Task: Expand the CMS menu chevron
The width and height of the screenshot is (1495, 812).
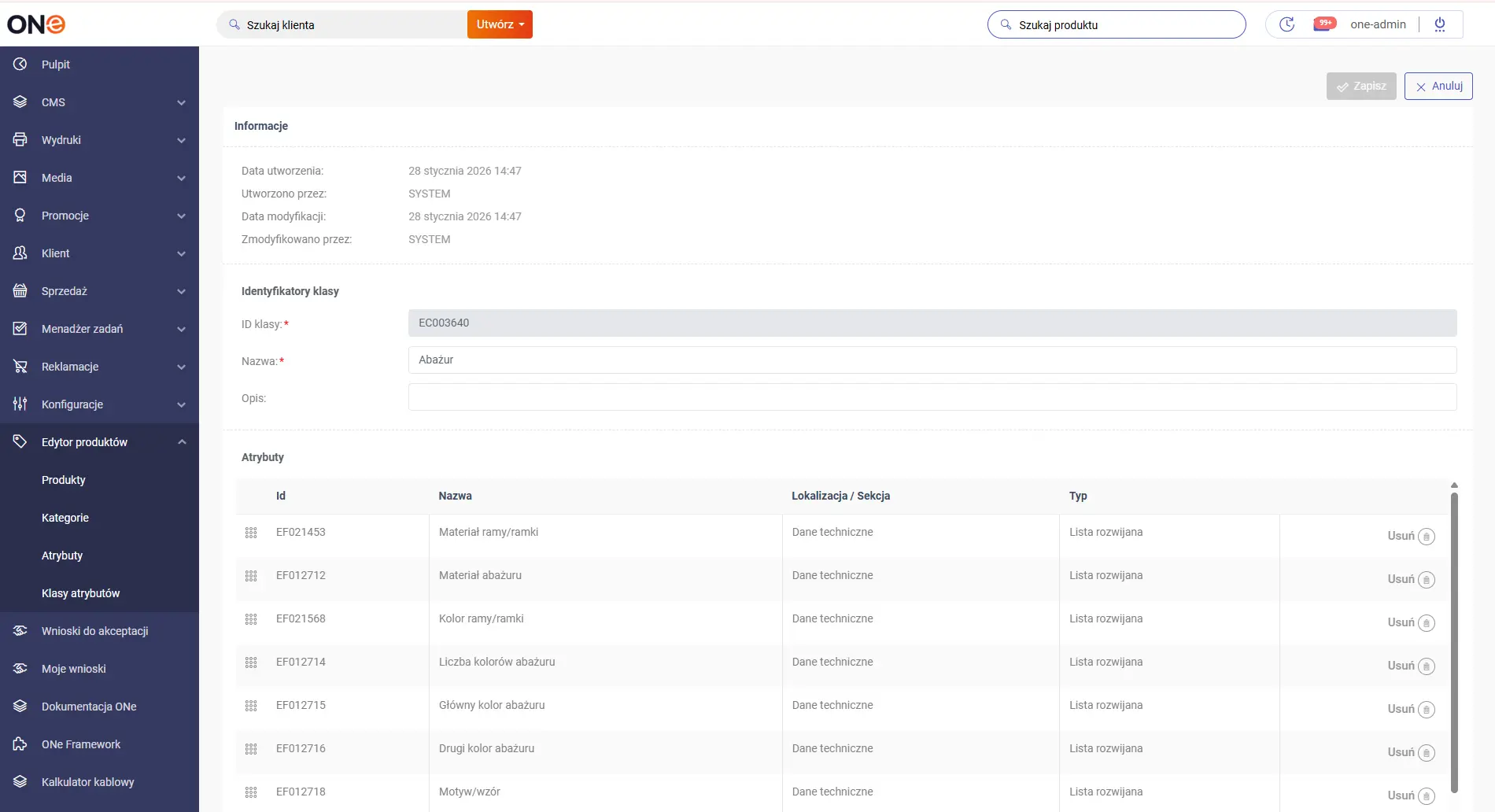Action: tap(181, 102)
